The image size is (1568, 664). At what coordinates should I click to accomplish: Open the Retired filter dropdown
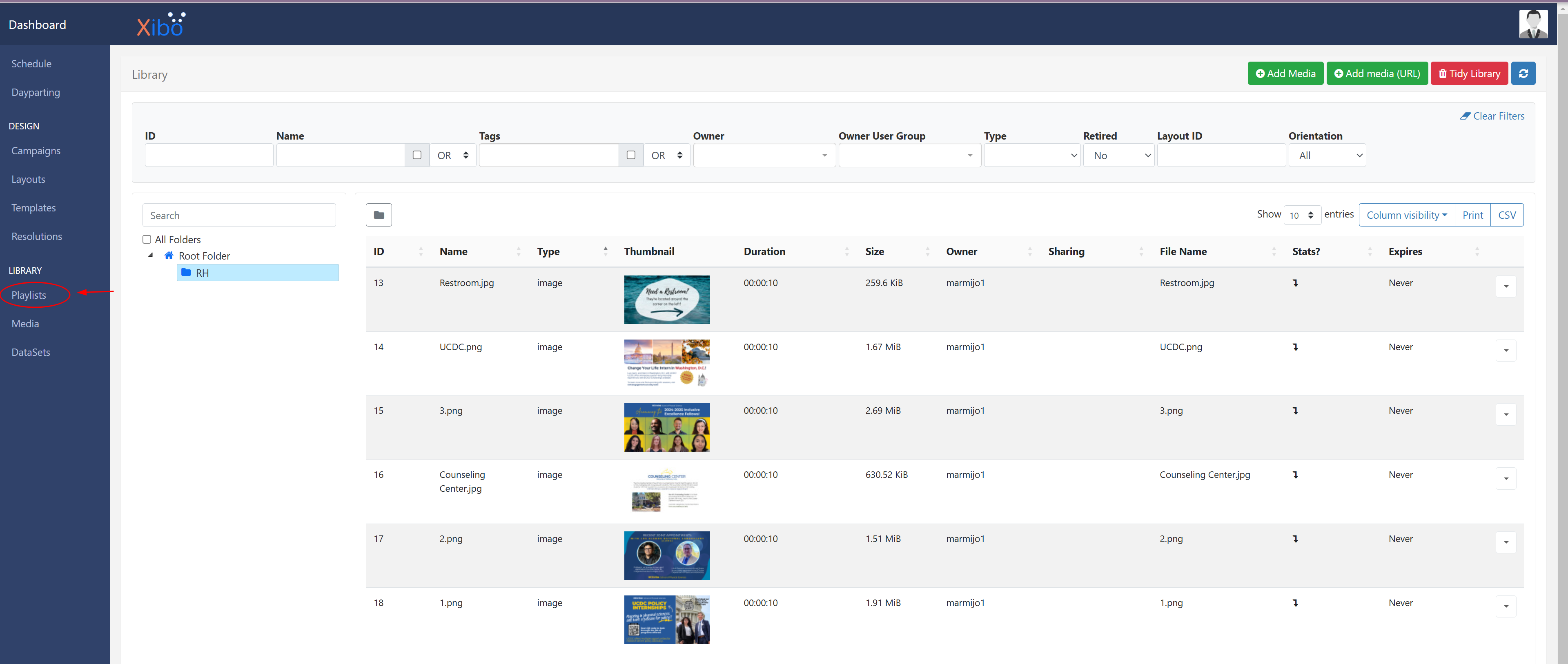coord(1118,155)
